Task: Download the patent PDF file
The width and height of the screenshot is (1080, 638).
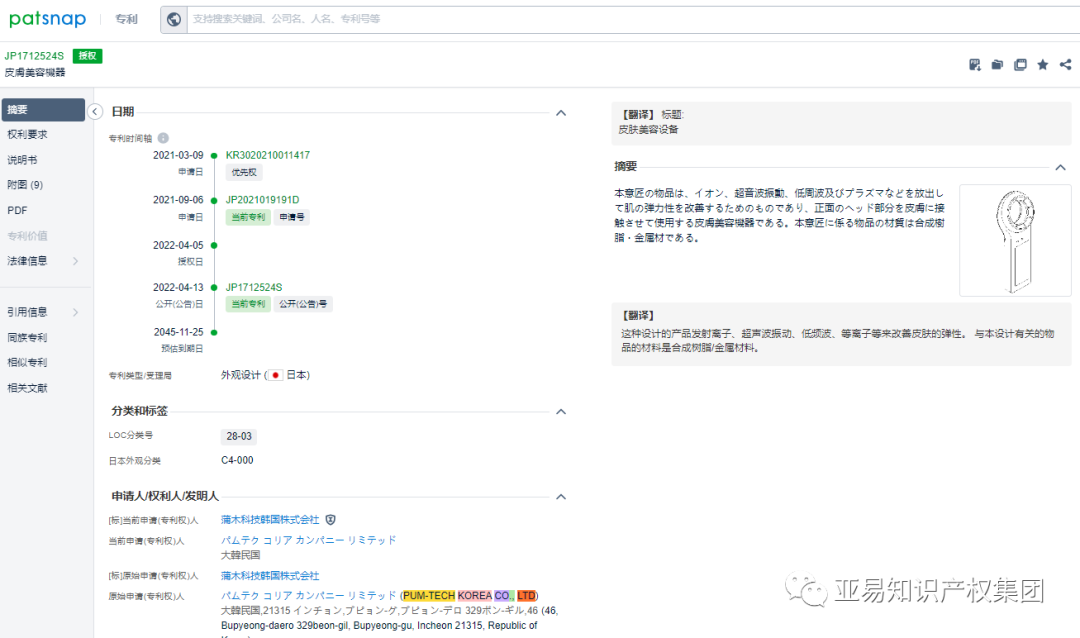Action: 974,64
